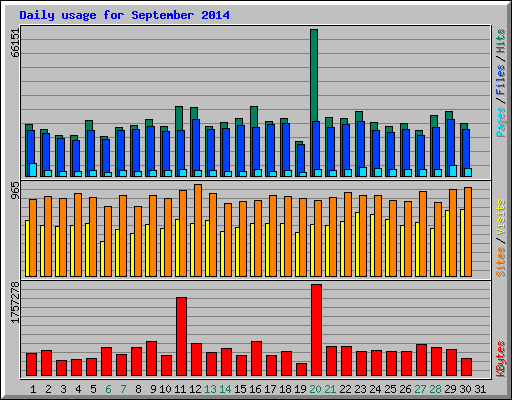The height and width of the screenshot is (400, 512).
Task: Click day 20 on the x-axis
Action: 315,389
